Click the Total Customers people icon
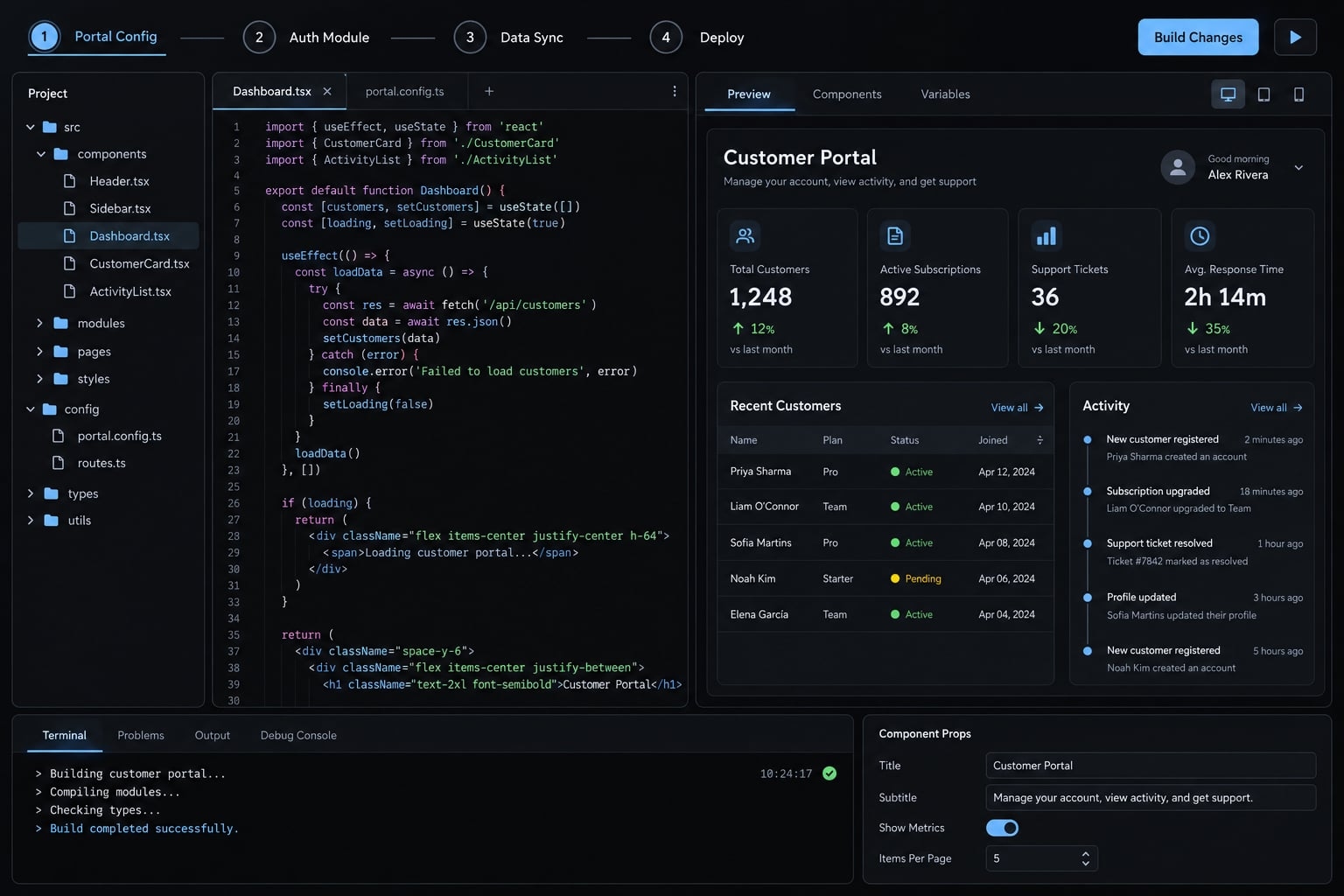The image size is (1344, 896). click(745, 235)
